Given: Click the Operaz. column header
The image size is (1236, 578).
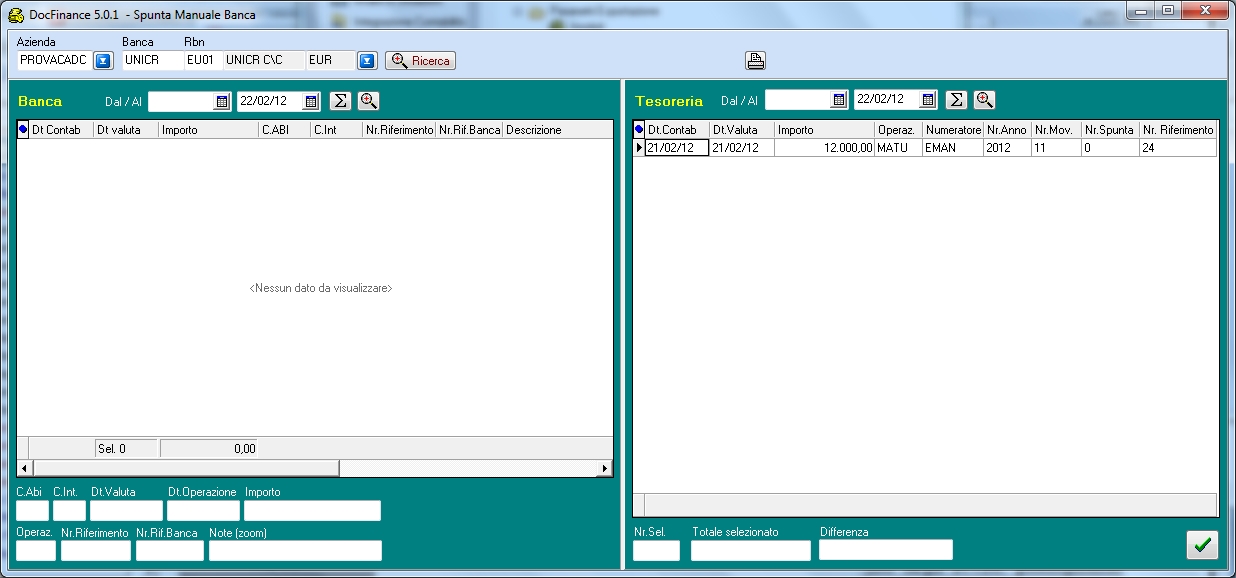Looking at the screenshot, I should pyautogui.click(x=898, y=130).
